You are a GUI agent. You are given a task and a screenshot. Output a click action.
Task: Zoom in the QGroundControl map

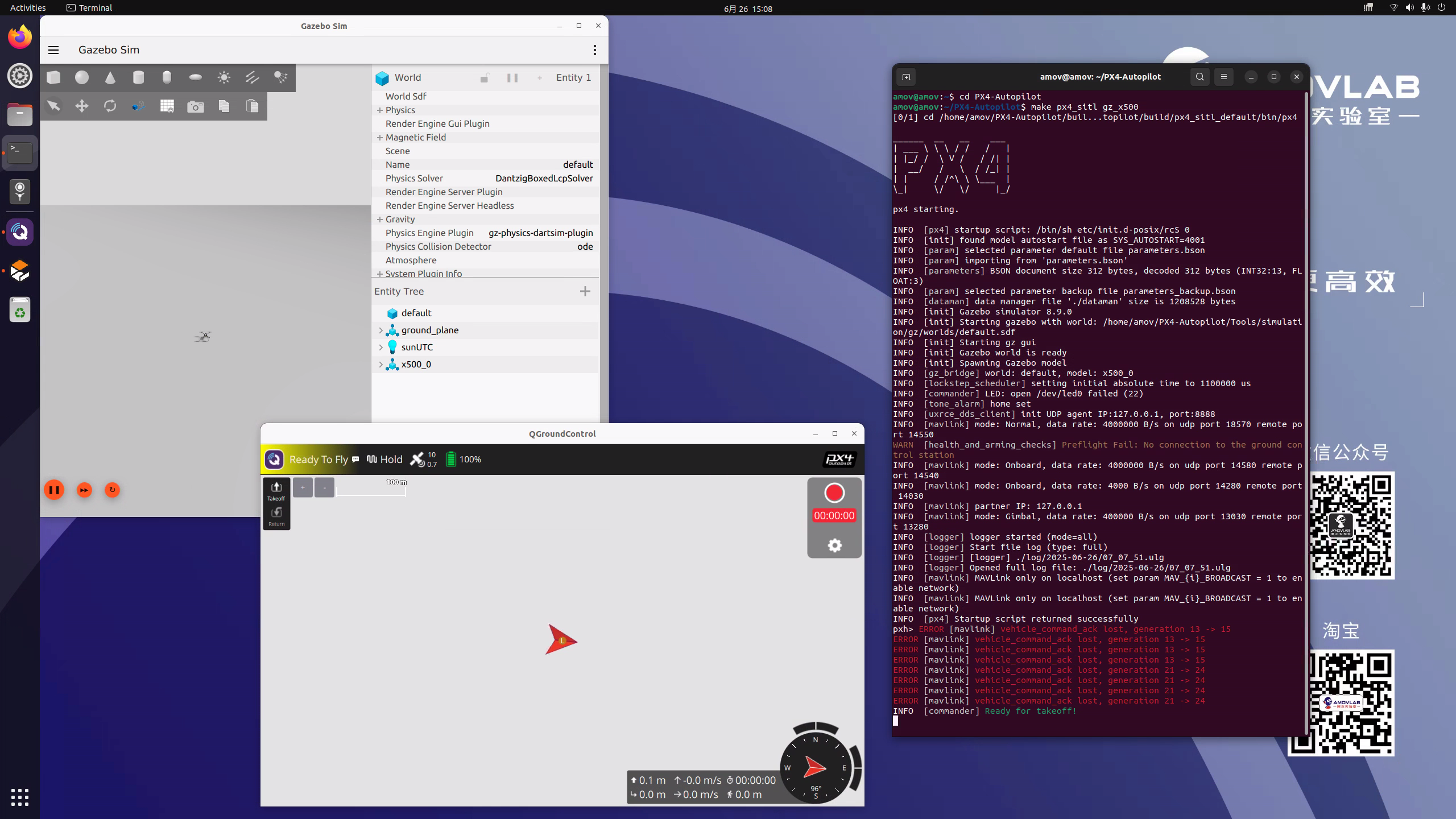(303, 487)
